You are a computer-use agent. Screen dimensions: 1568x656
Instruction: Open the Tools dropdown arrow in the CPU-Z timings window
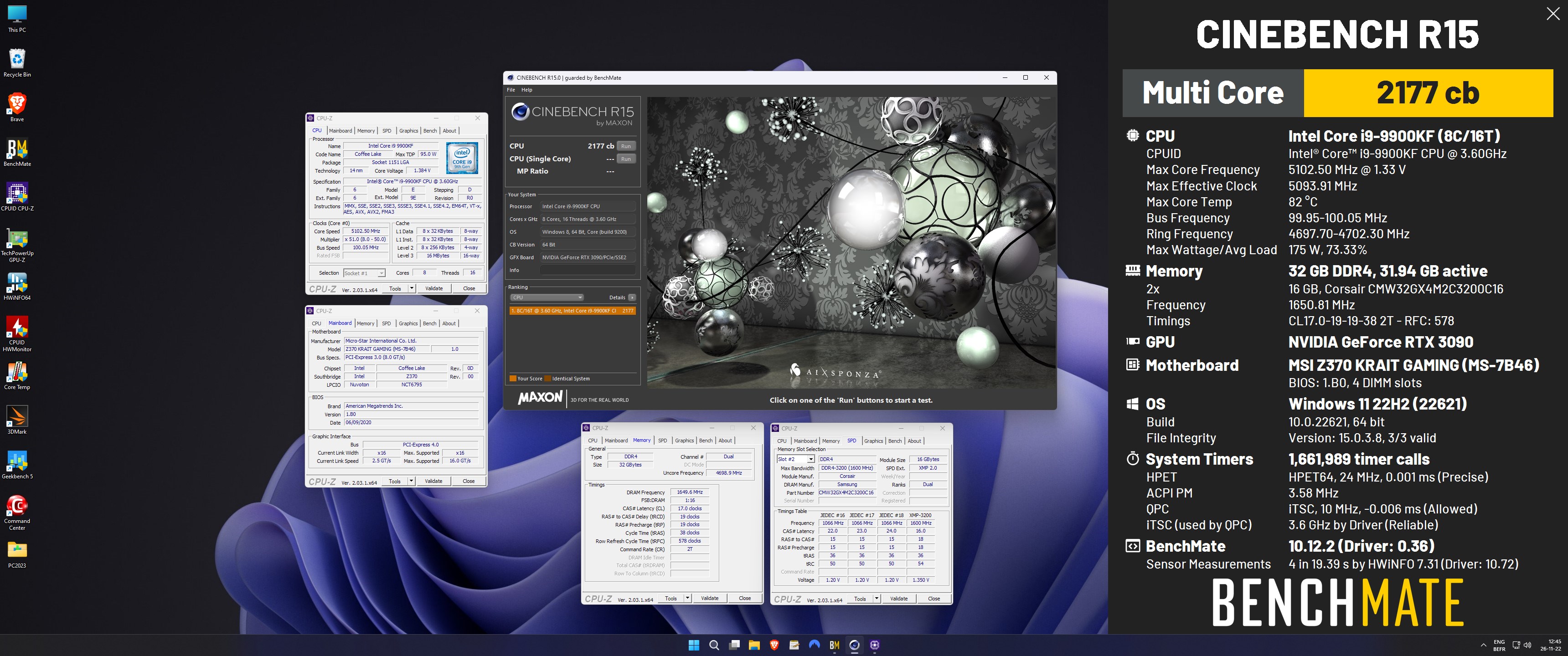point(688,598)
